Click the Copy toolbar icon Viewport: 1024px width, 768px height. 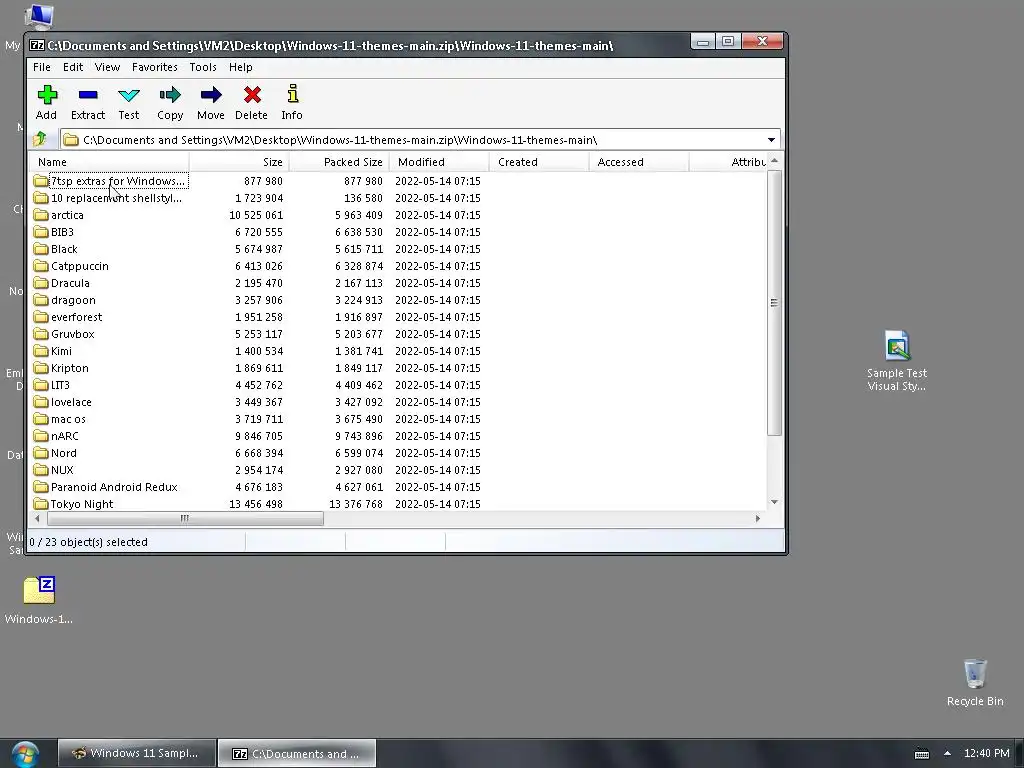[170, 95]
